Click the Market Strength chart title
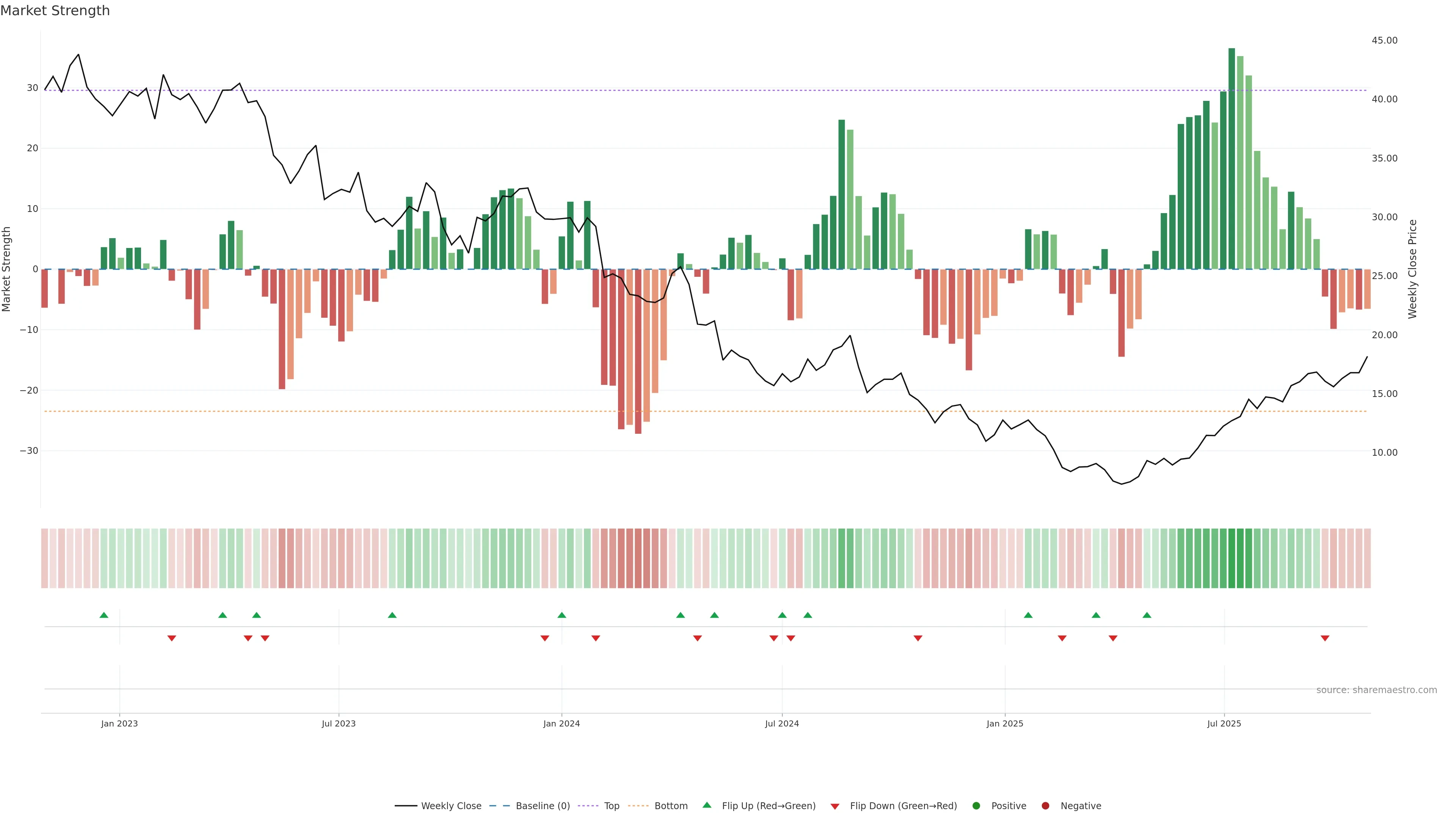Screen dimensions: 1456x819 point(55,11)
